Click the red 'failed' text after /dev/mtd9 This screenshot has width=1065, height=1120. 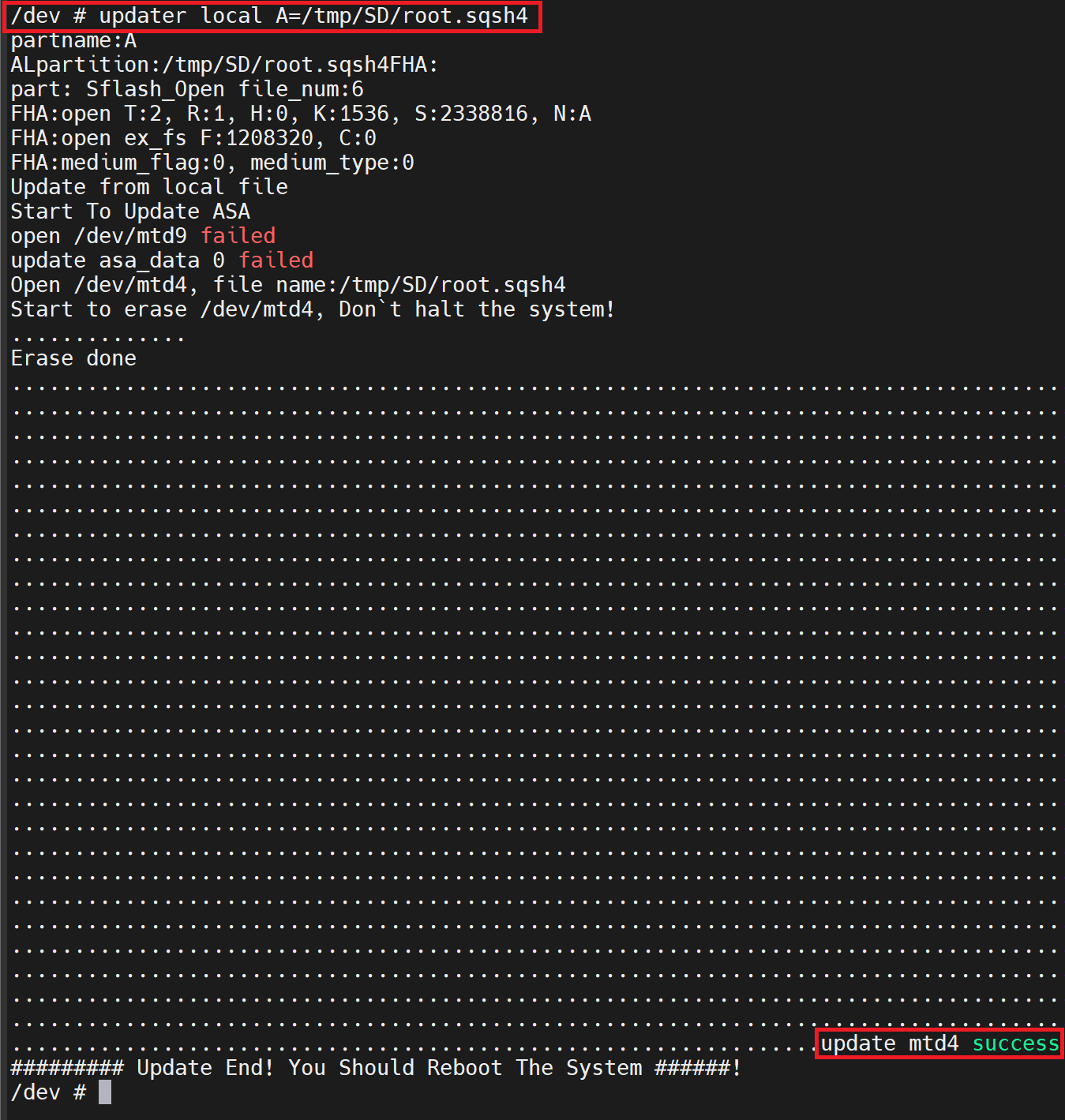pyautogui.click(x=238, y=235)
